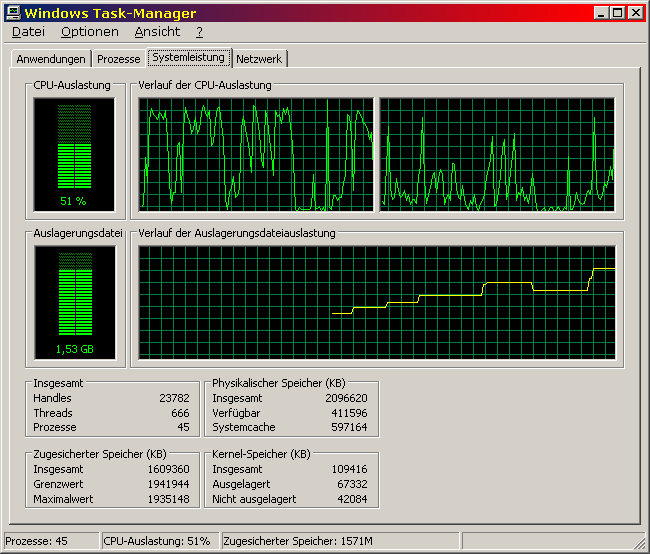The image size is (650, 554).
Task: Click the Auslagerungsdatei 1,53 GB gauge
Action: coord(75,302)
